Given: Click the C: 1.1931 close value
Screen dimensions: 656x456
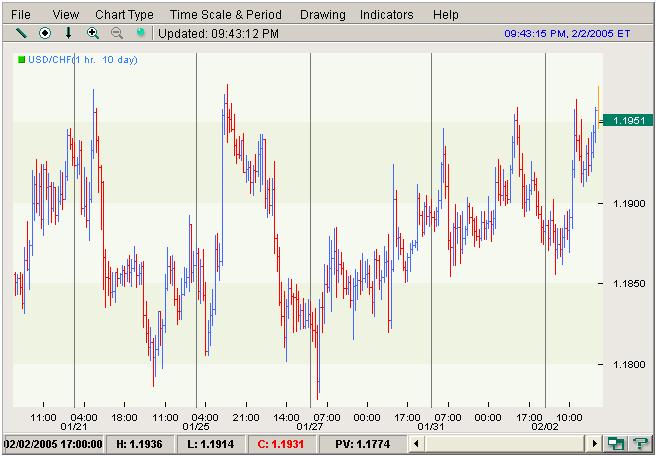Looking at the screenshot, I should coord(282,444).
